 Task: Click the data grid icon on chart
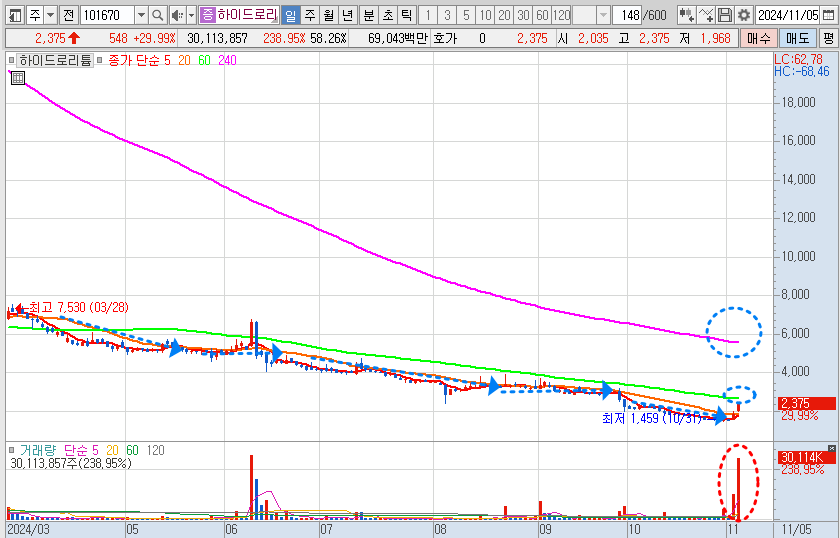coord(18,78)
